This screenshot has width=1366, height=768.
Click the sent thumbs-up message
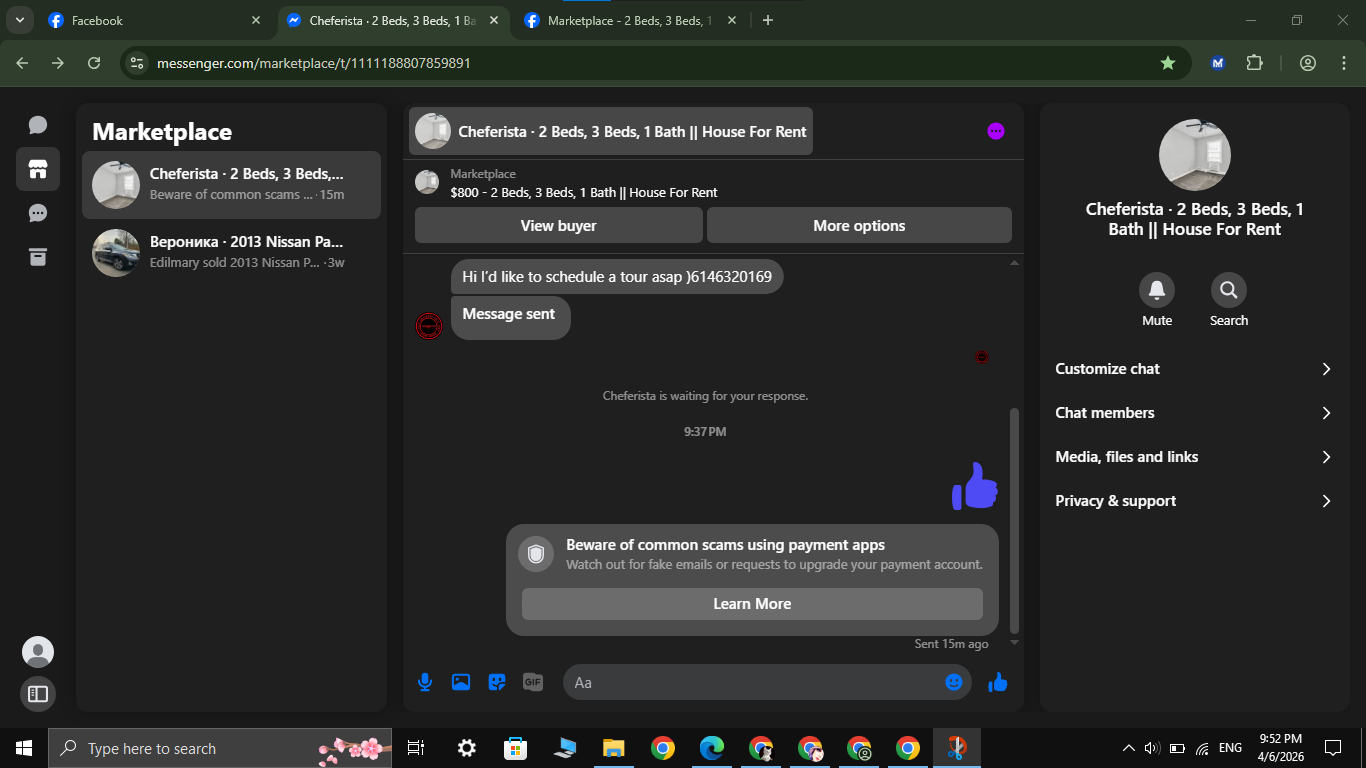pos(975,486)
